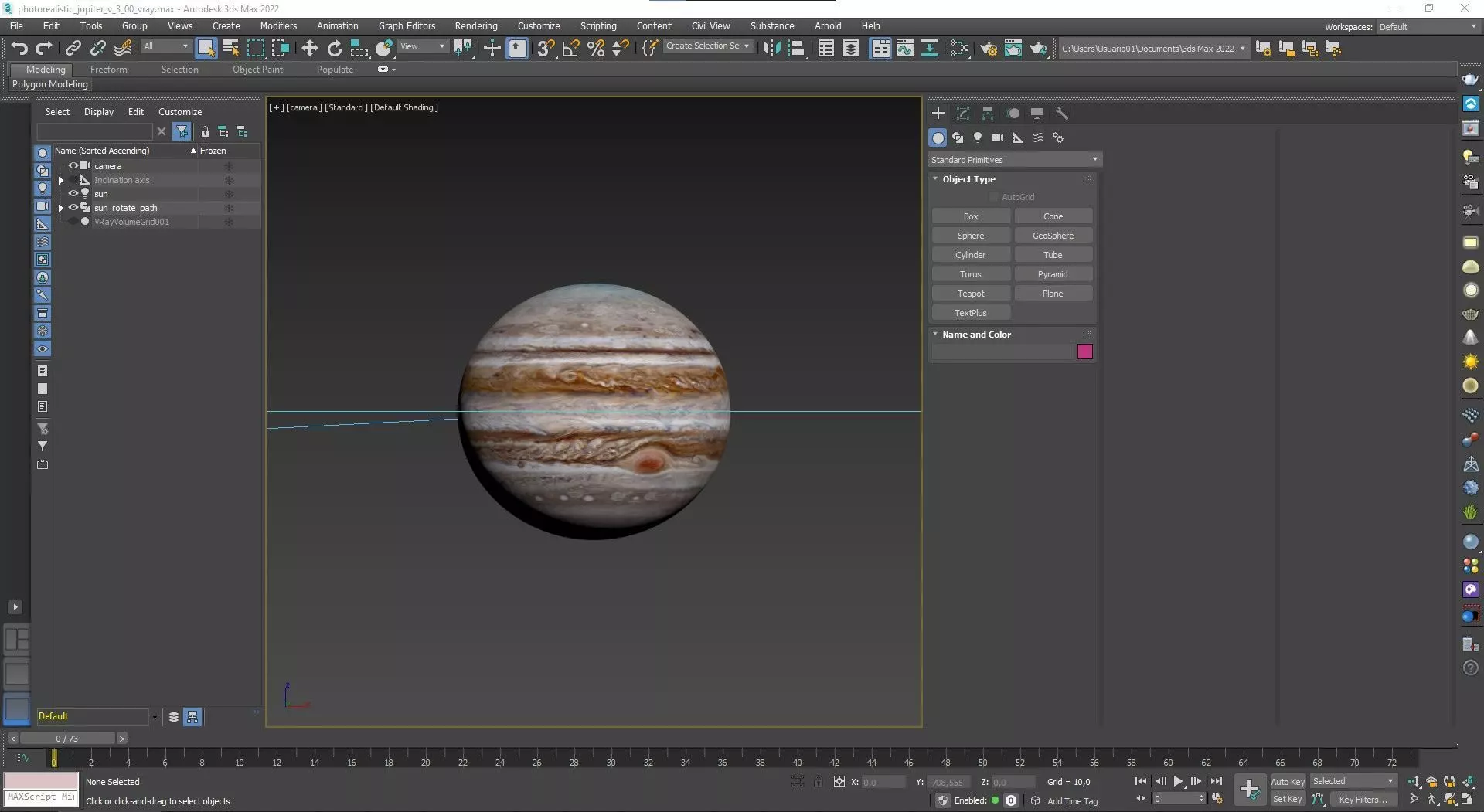Viewport: 1484px width, 812px height.
Task: Open Time Configuration icon
Action: pos(1217,799)
